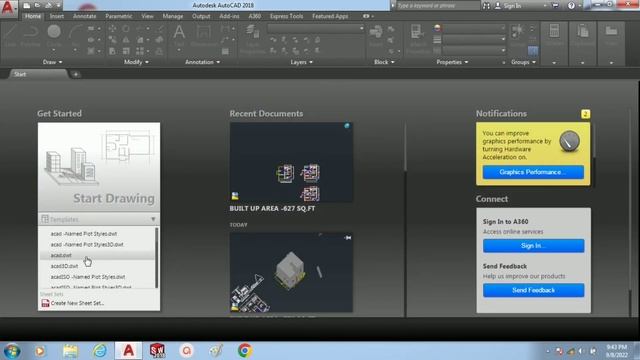Click the Start Drawing tile

tap(99, 167)
